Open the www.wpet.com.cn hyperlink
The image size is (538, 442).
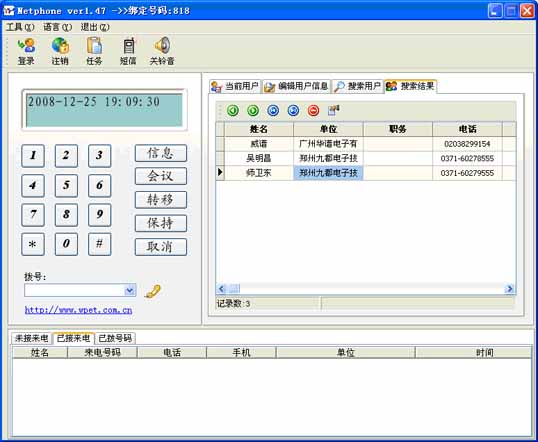tap(78, 310)
